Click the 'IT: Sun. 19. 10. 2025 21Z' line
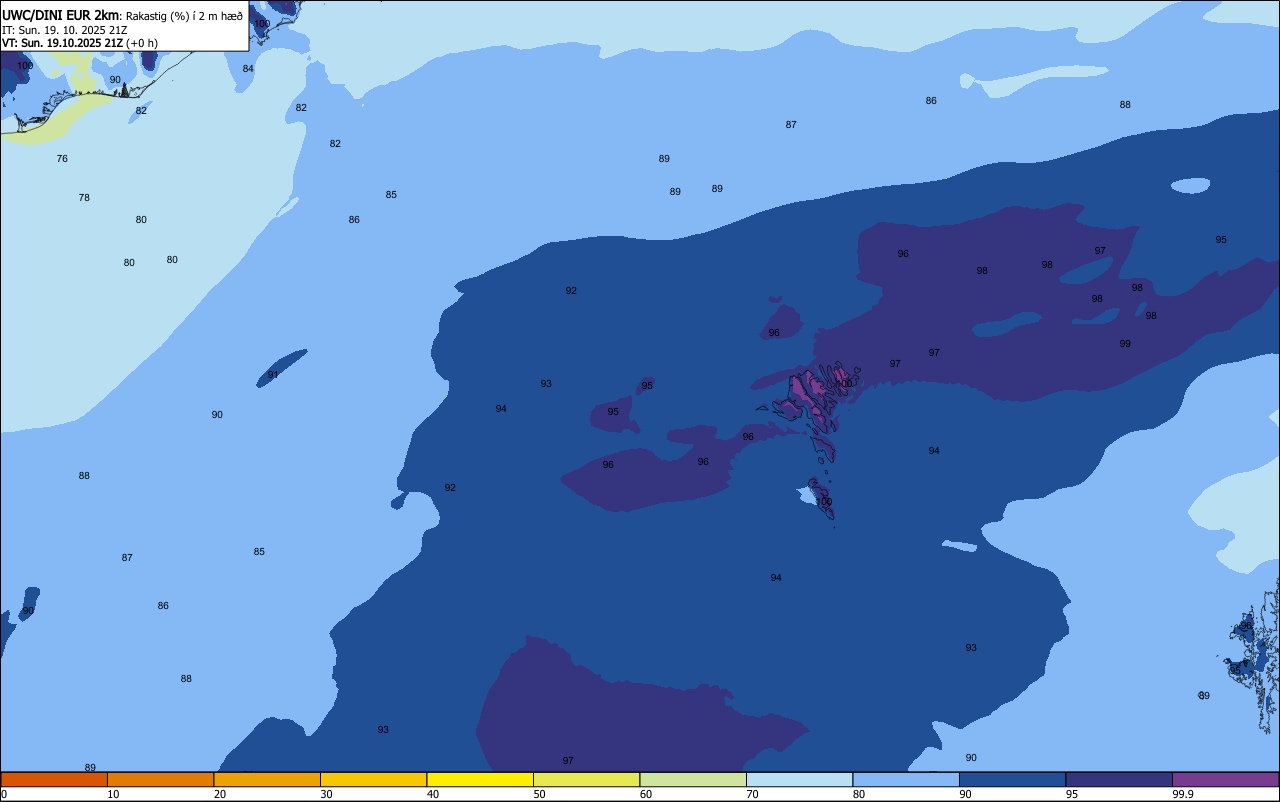Viewport: 1280px width, 802px height. point(64,30)
